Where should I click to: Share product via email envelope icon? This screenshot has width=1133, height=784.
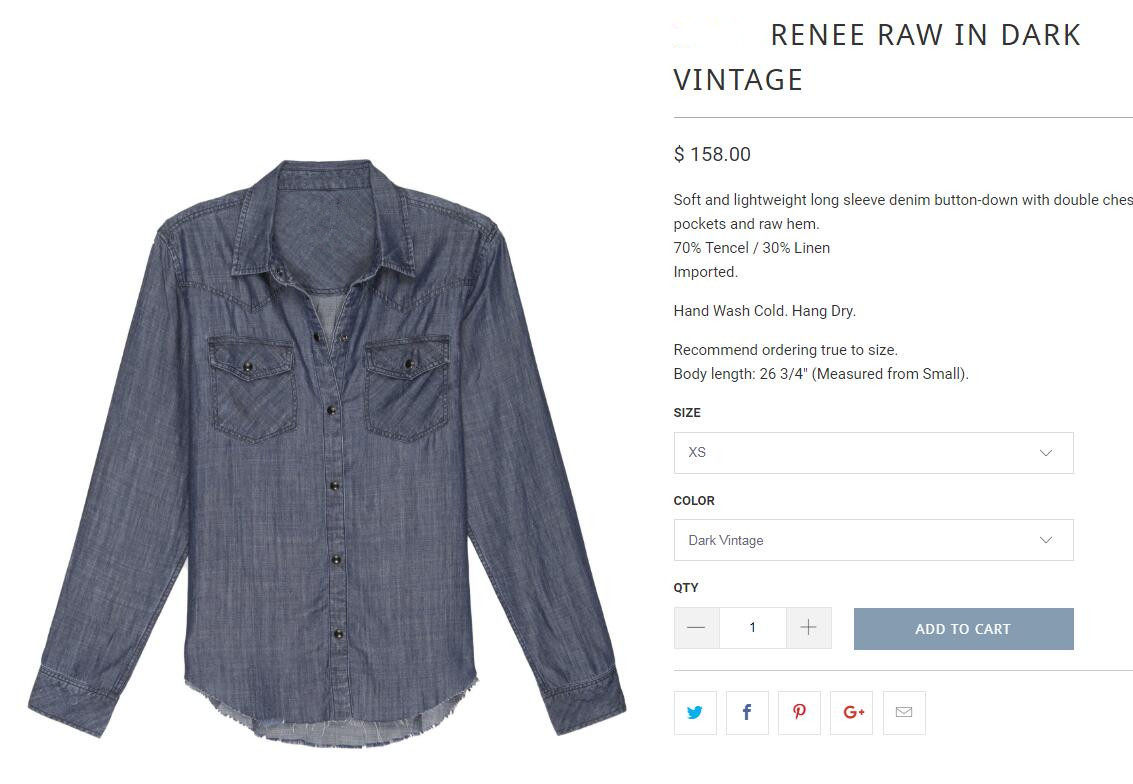(904, 713)
